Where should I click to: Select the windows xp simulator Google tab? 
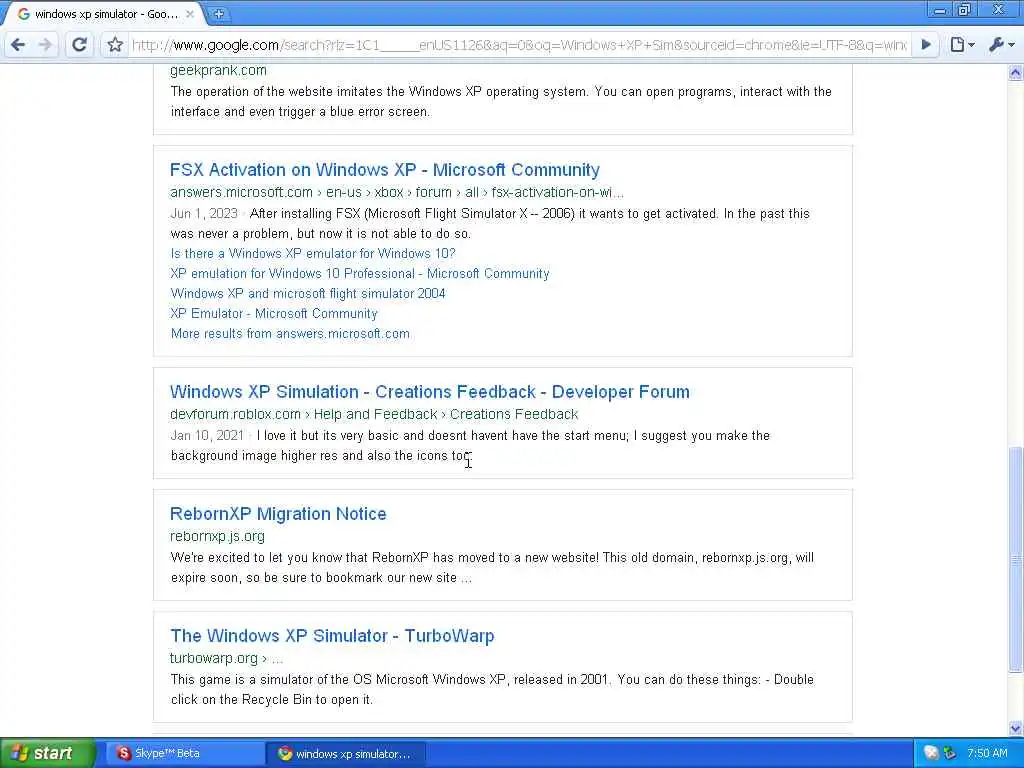click(x=104, y=14)
